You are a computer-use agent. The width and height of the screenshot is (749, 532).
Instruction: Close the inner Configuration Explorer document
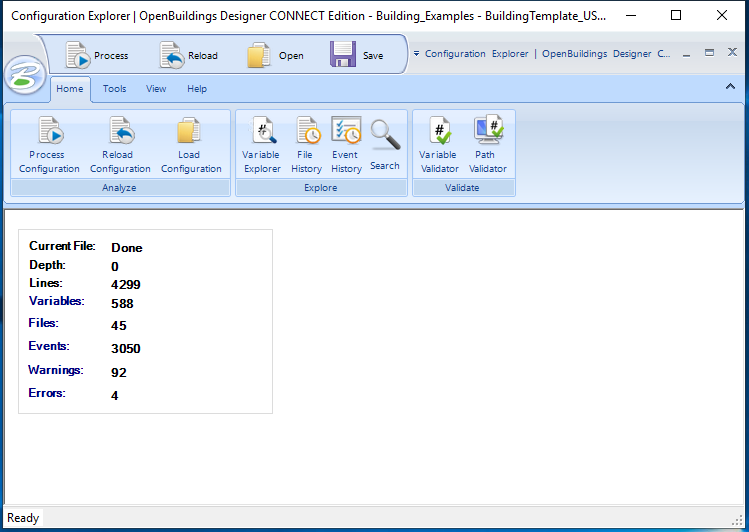click(732, 52)
